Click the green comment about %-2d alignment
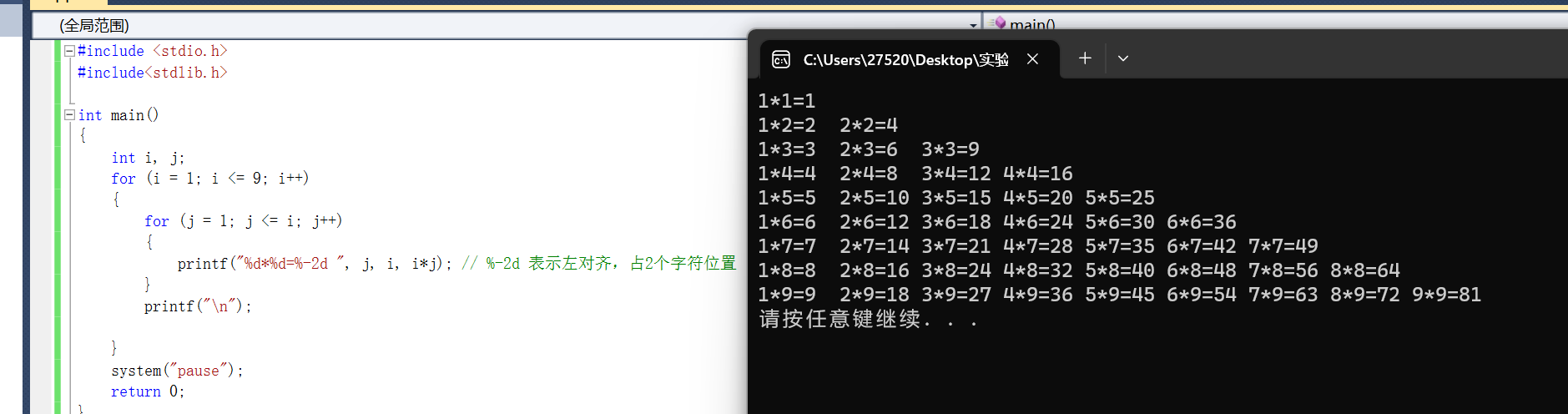The height and width of the screenshot is (414, 1568). [599, 264]
